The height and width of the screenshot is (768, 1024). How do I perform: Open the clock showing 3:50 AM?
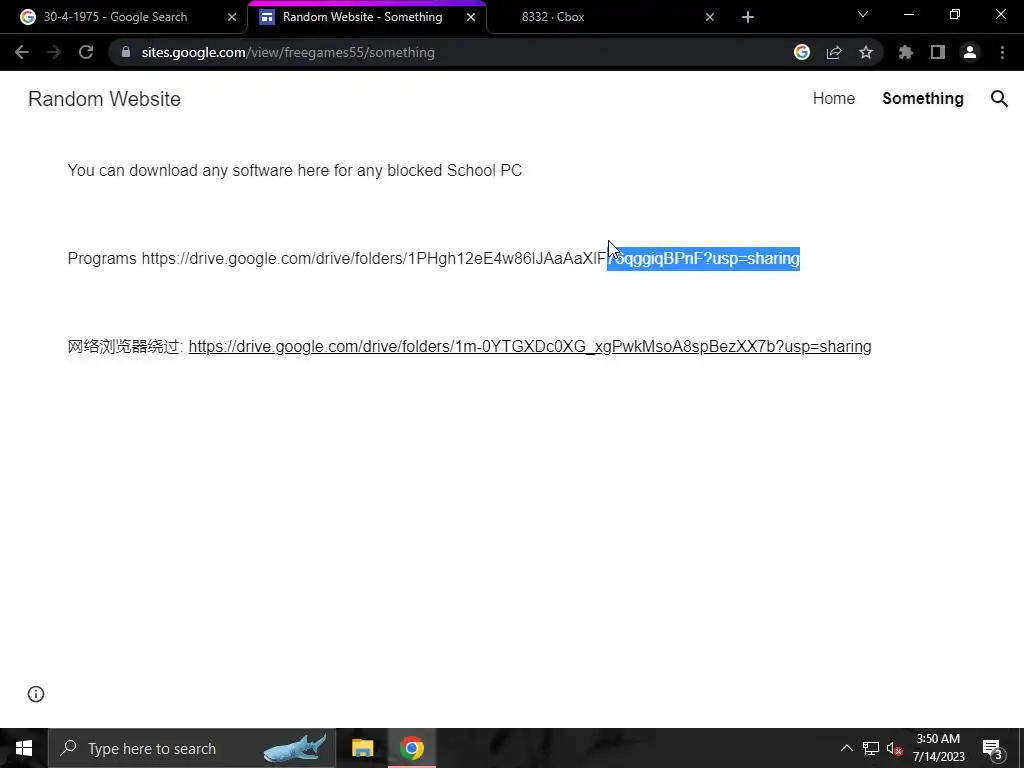(938, 748)
